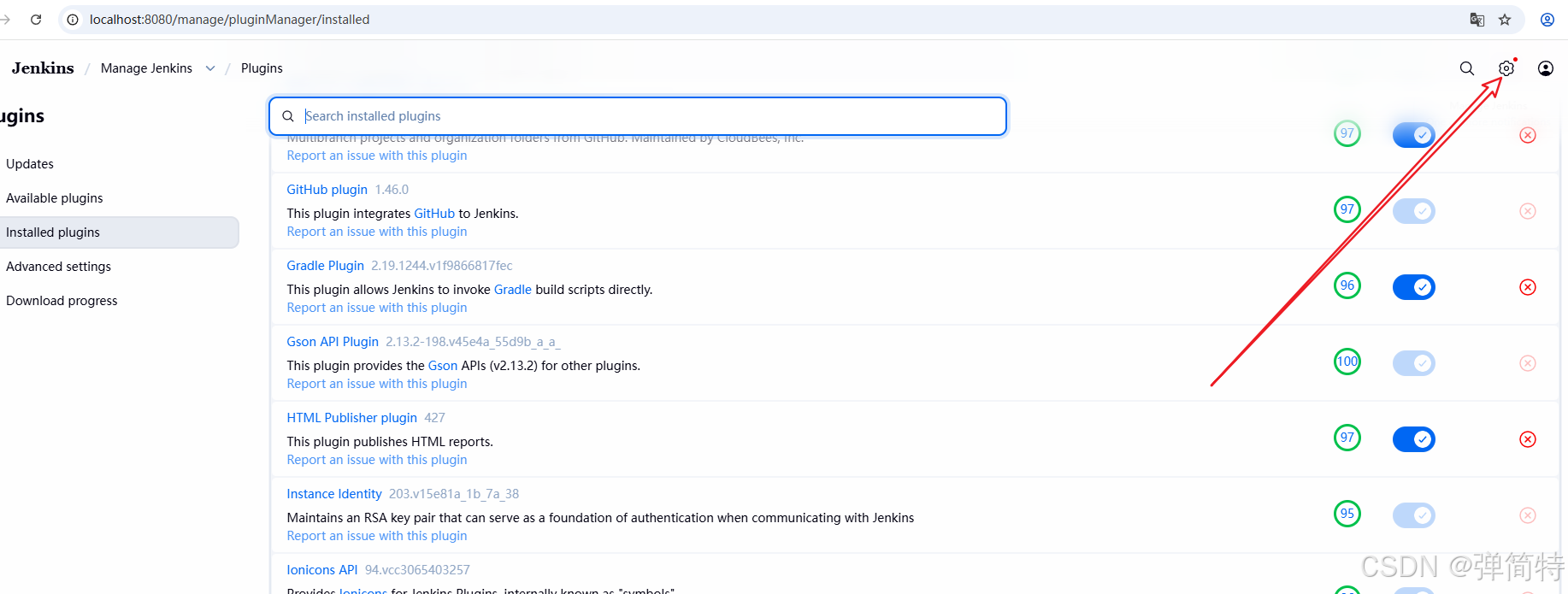Screen dimensions: 1568x594
Task: Follow GitHub link in GitHub plugin description
Action: pos(434,214)
